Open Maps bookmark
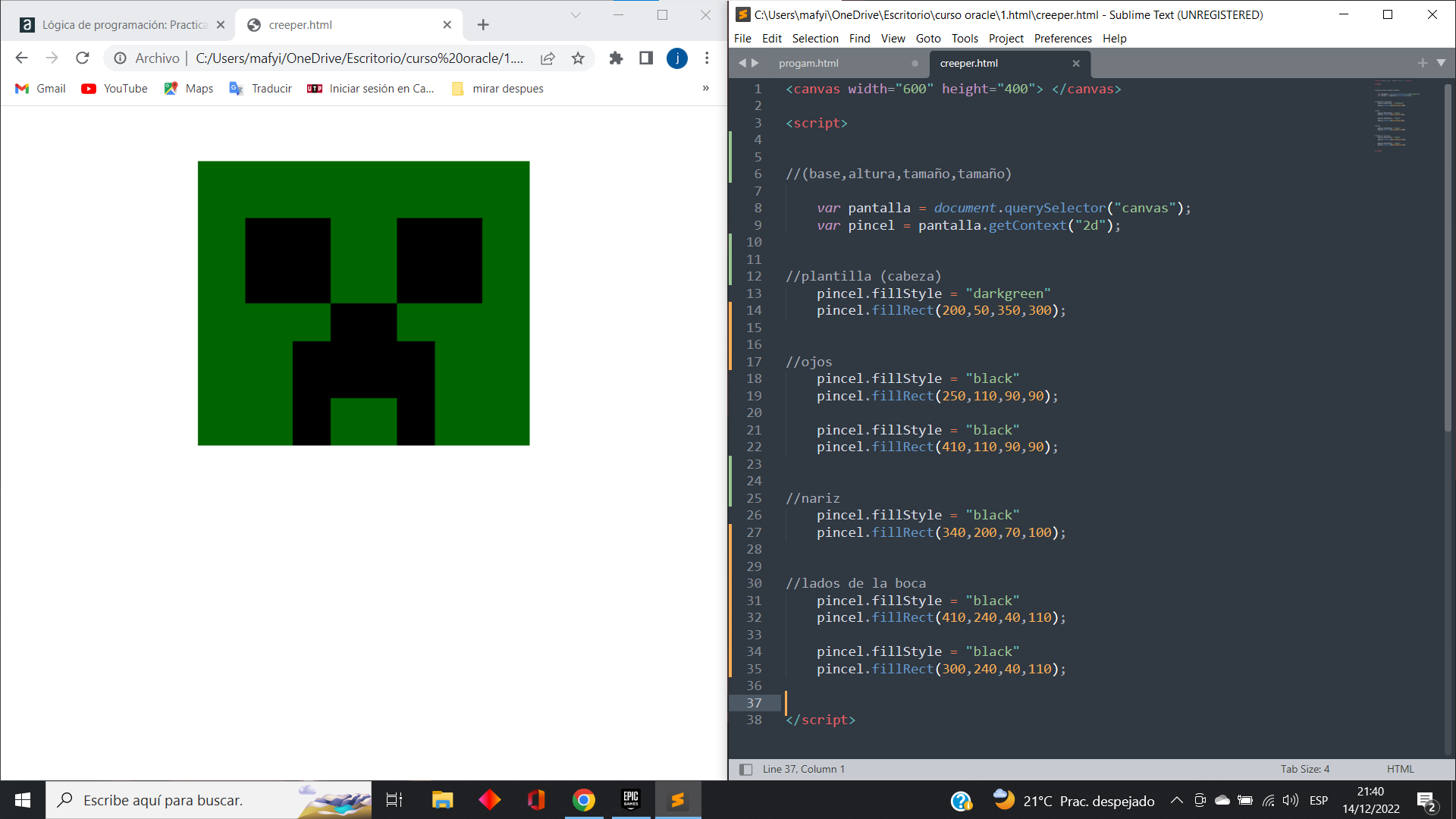This screenshot has width=1456, height=819. click(x=189, y=89)
